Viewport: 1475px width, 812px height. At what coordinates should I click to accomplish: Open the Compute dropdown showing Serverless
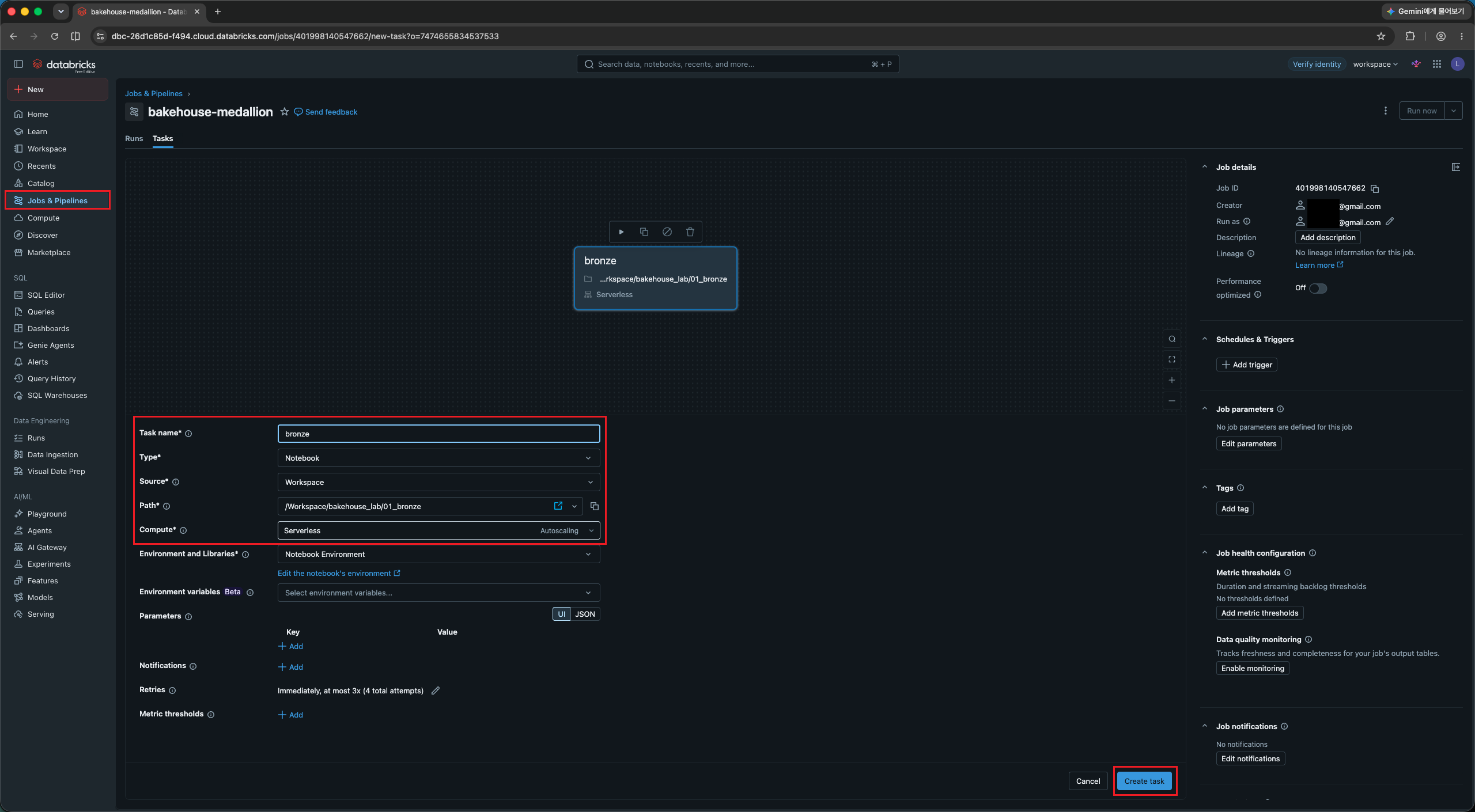(438, 530)
